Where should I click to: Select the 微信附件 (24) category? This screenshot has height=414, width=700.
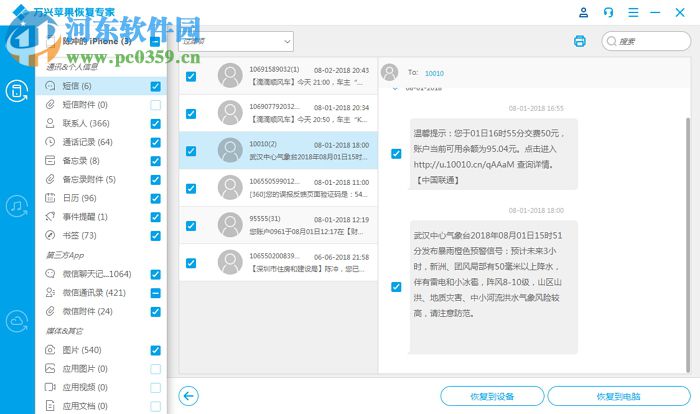[x=101, y=311]
